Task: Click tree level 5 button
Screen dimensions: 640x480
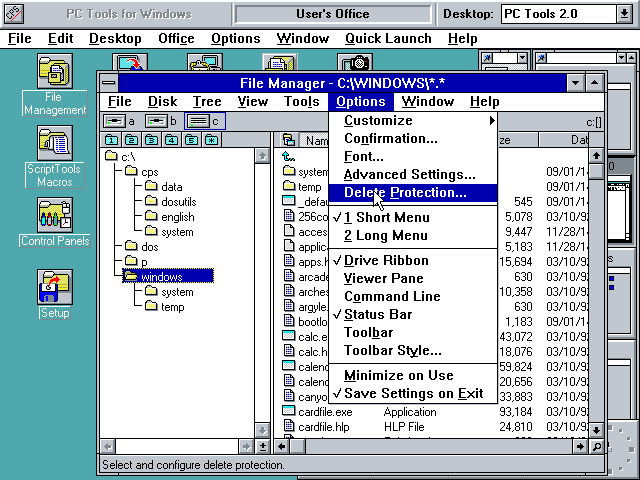Action: pos(191,140)
